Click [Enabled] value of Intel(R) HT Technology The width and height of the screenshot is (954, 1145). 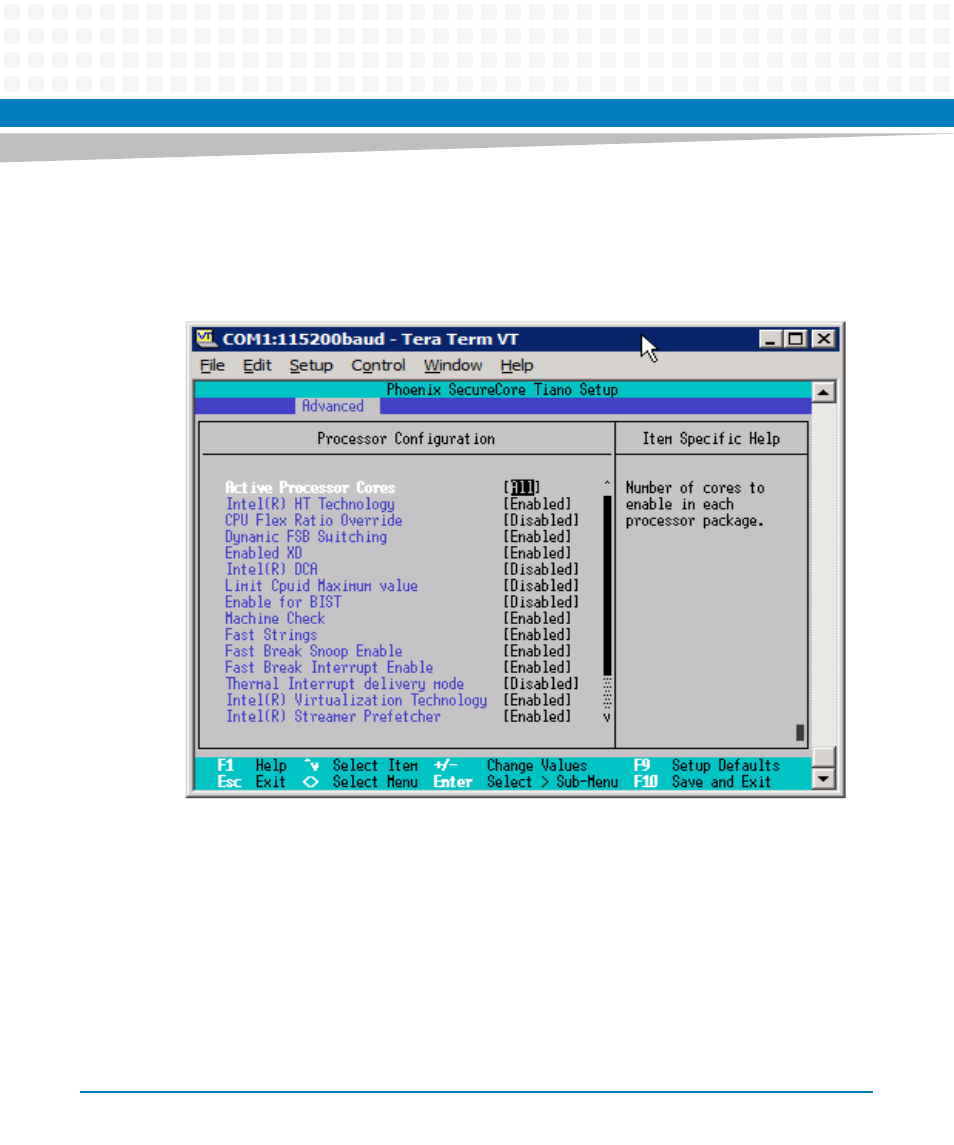click(537, 504)
